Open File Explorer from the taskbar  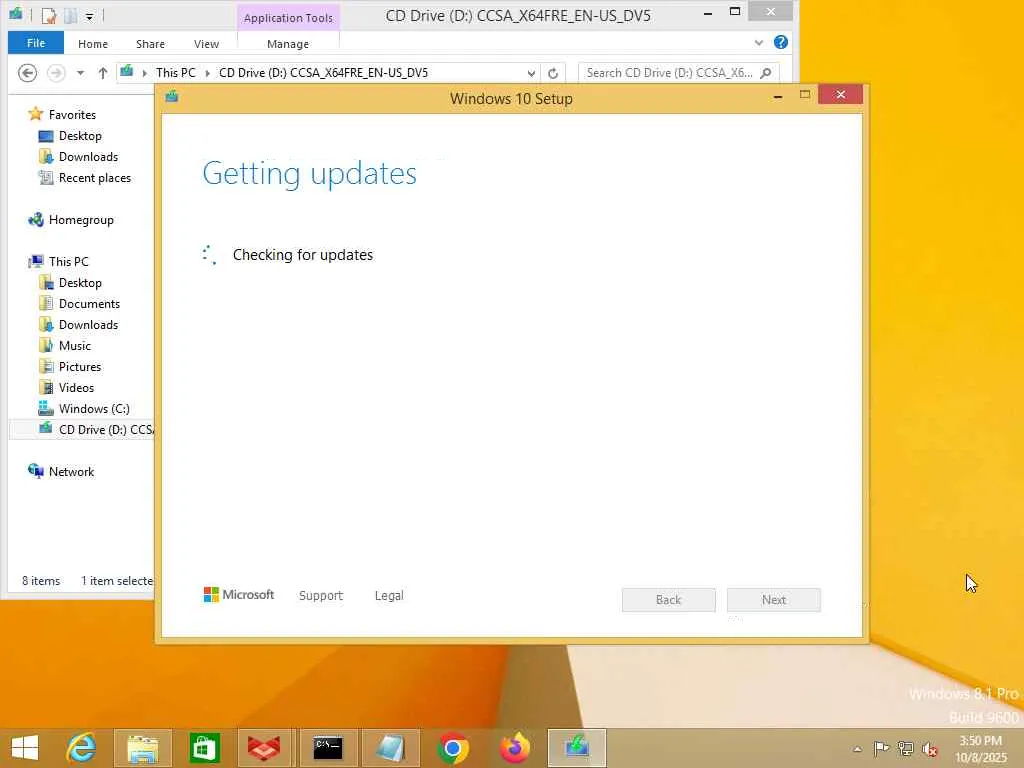coord(142,748)
